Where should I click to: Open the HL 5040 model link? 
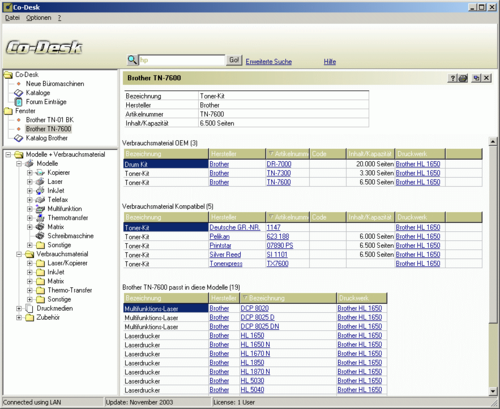tap(252, 390)
